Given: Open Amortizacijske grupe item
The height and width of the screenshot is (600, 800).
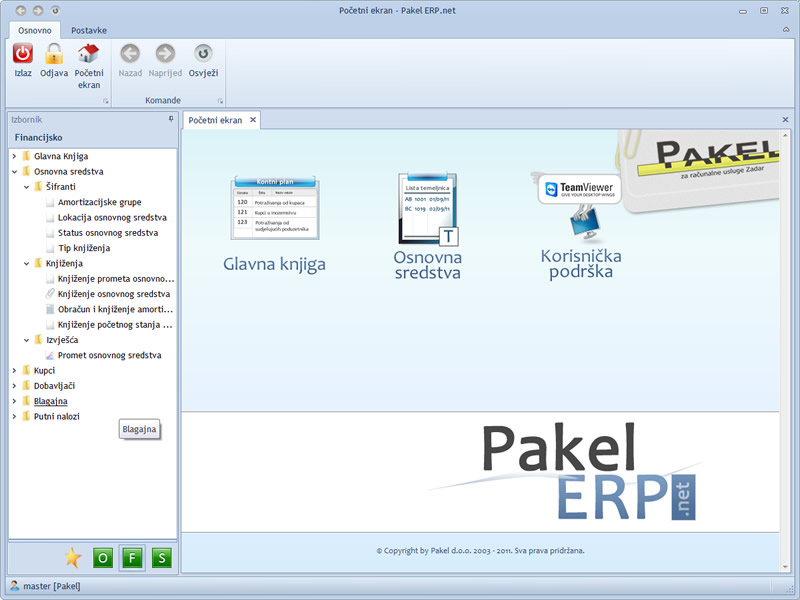Looking at the screenshot, I should (99, 202).
